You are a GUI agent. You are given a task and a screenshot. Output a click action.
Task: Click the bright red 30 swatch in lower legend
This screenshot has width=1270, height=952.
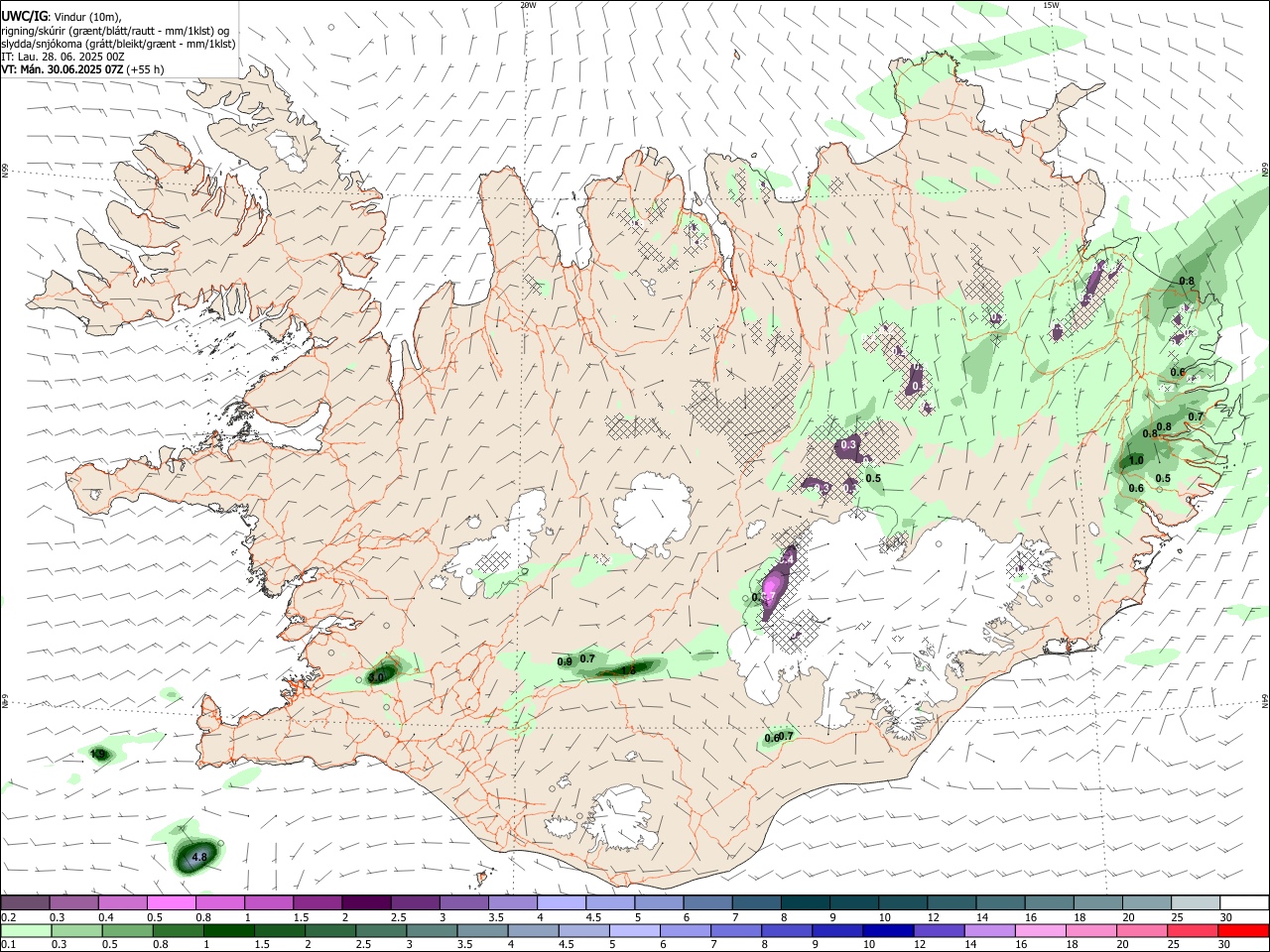(x=1244, y=930)
